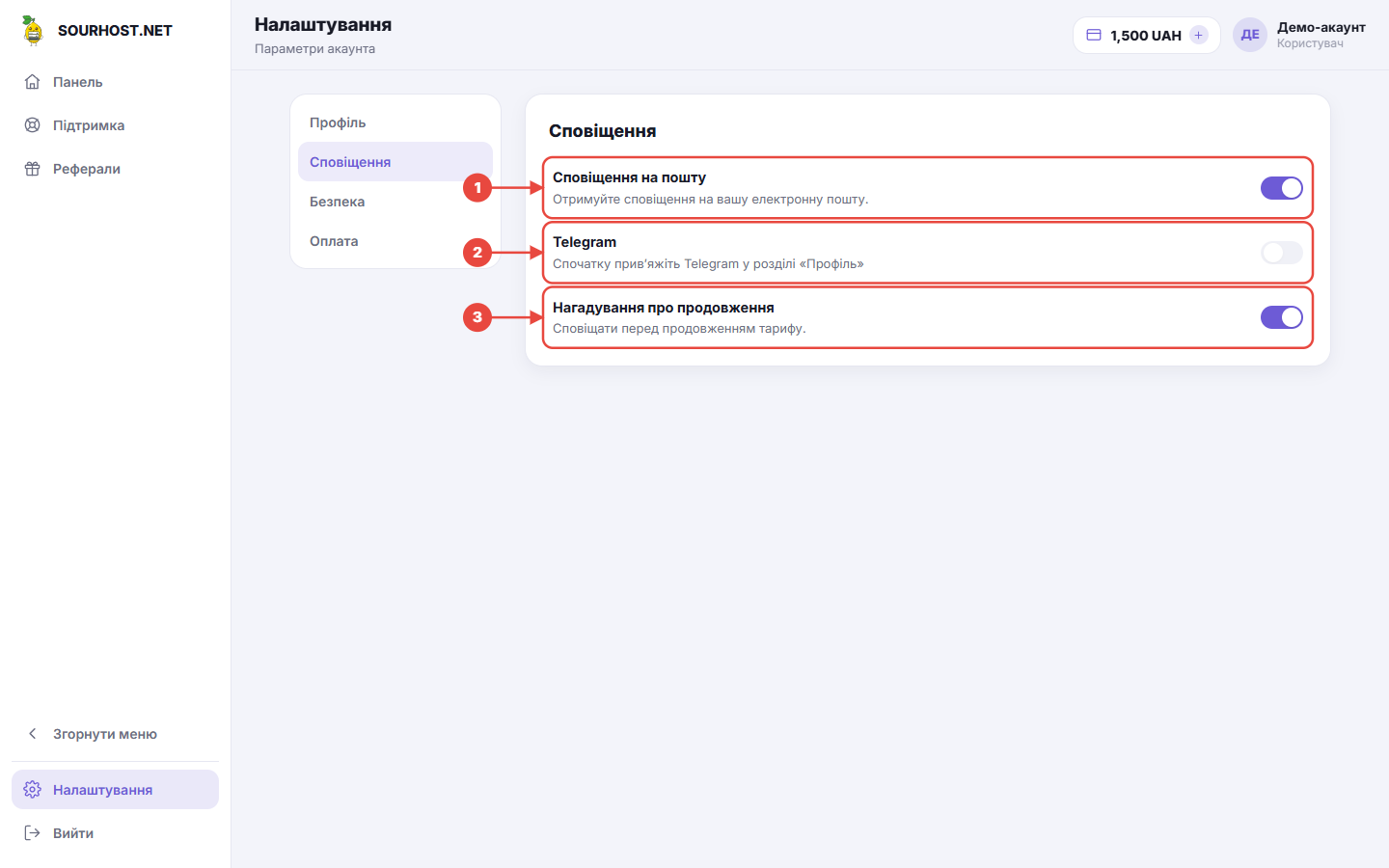Viewport: 1389px width, 868px height.
Task: Open the Профіль settings tab
Action: pos(395,122)
